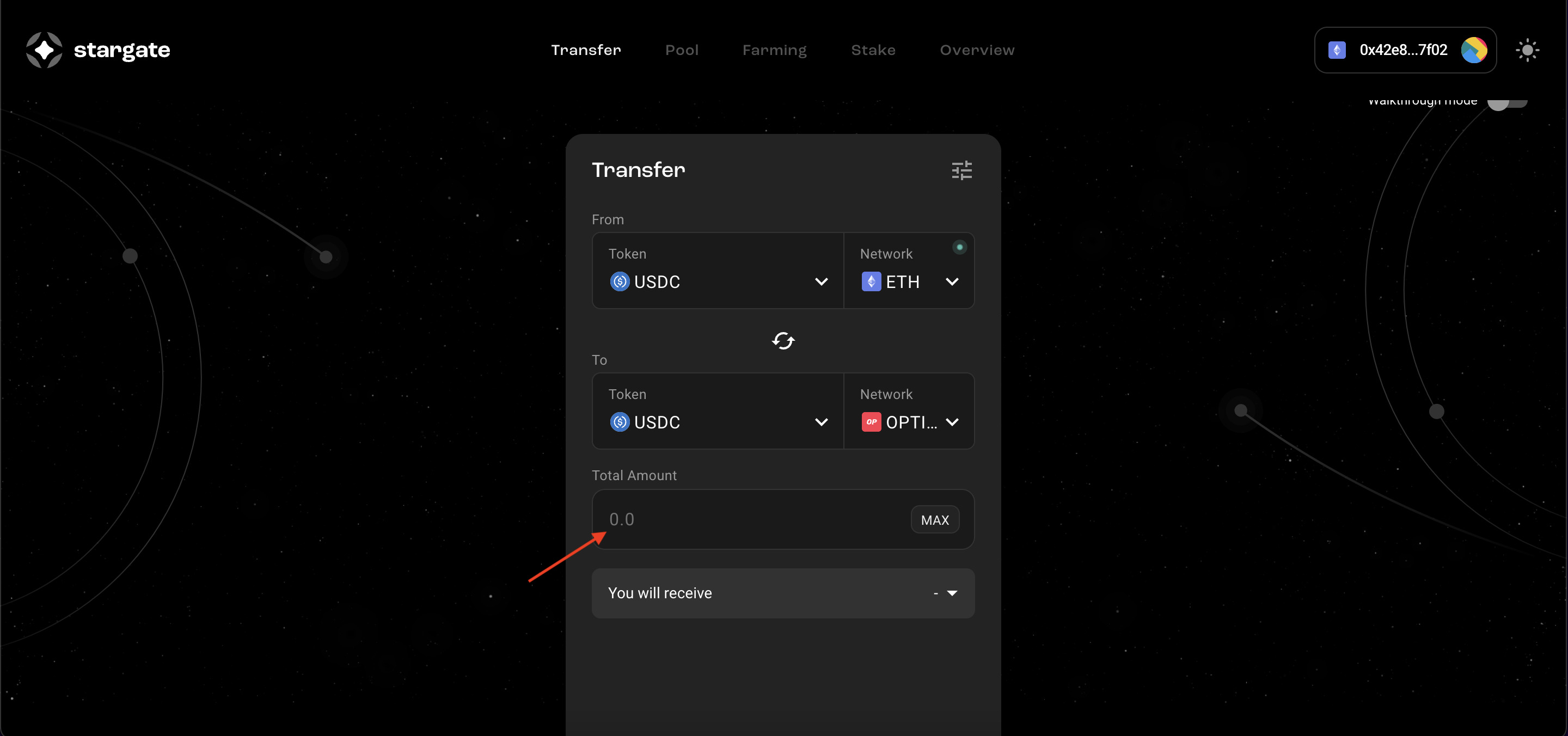This screenshot has height=736, width=1568.
Task: Click the swap/rotate transfer direction icon
Action: tap(783, 340)
